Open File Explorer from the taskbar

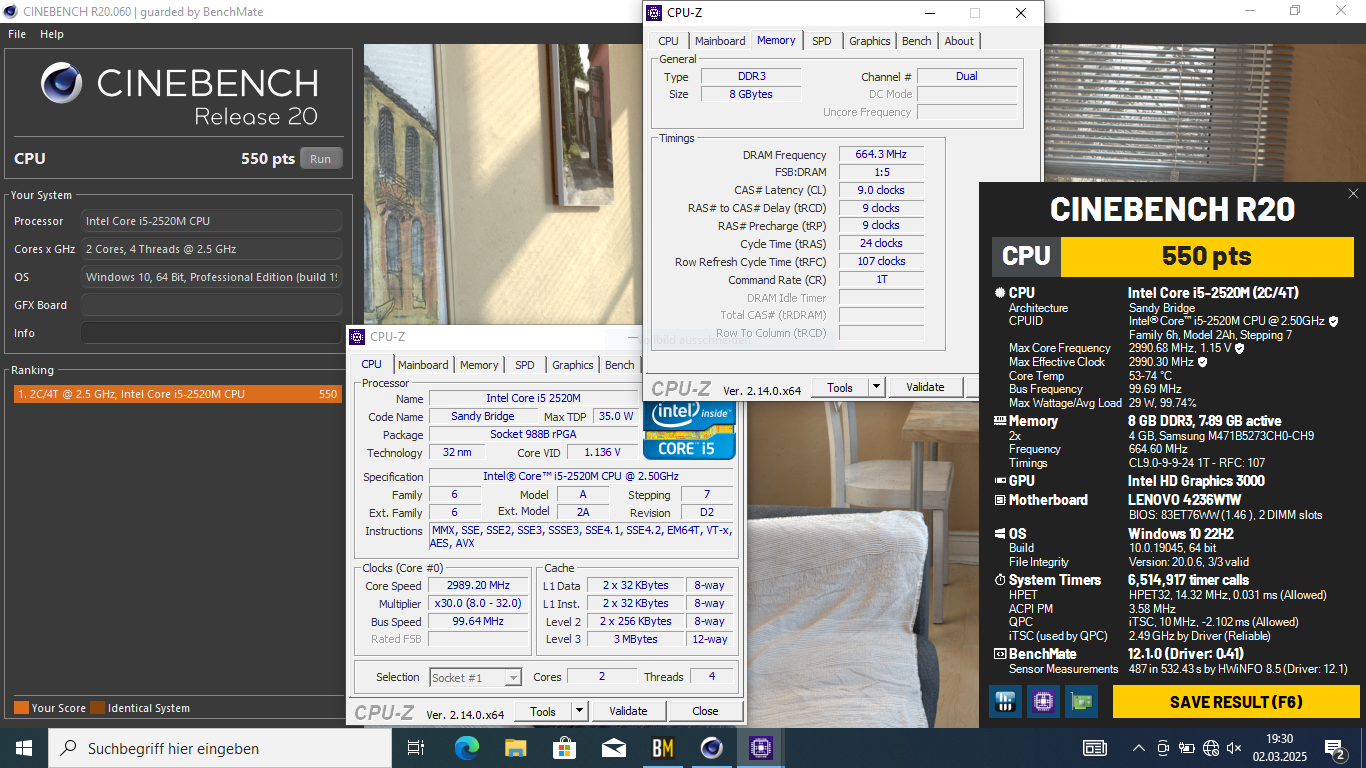[x=515, y=747]
